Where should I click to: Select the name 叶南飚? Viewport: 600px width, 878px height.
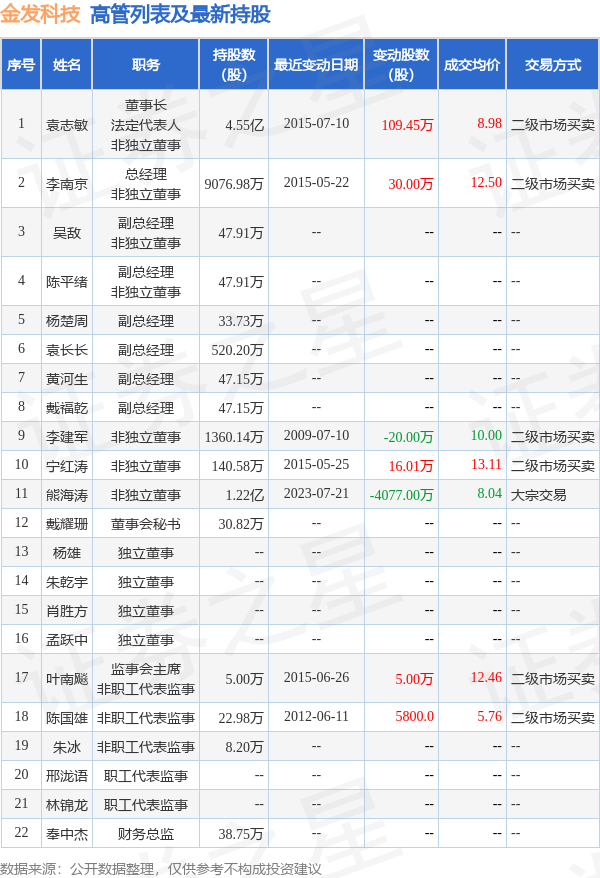pyautogui.click(x=67, y=679)
